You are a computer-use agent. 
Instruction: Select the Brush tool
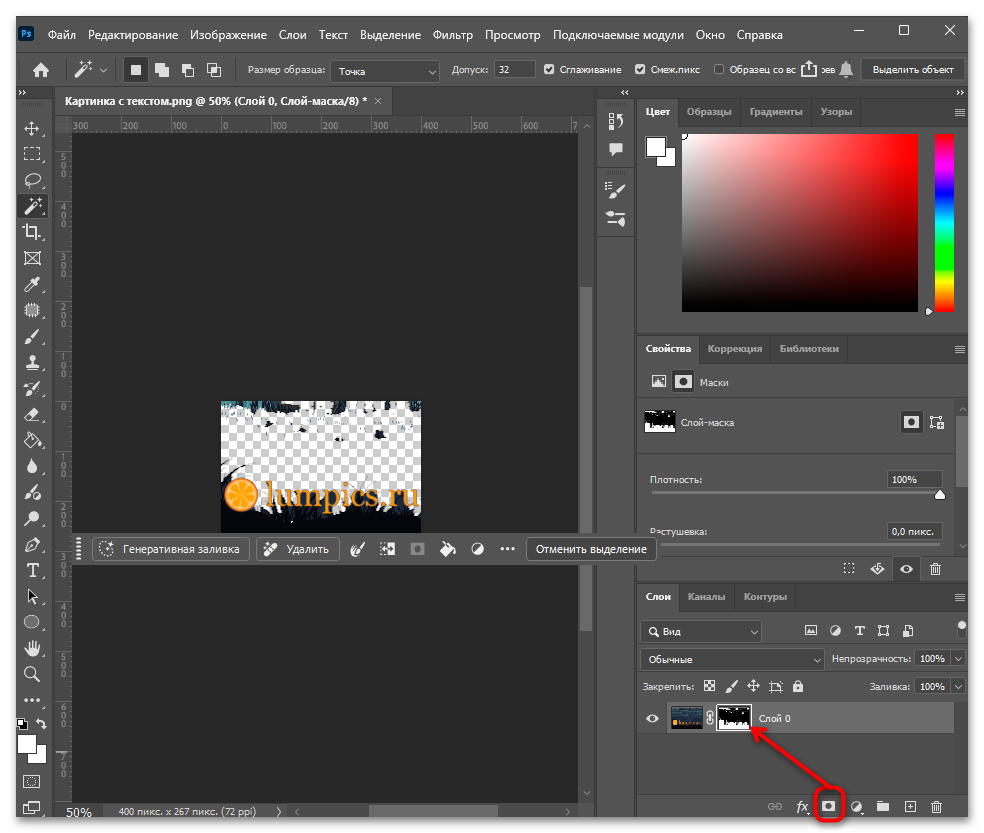(32, 336)
